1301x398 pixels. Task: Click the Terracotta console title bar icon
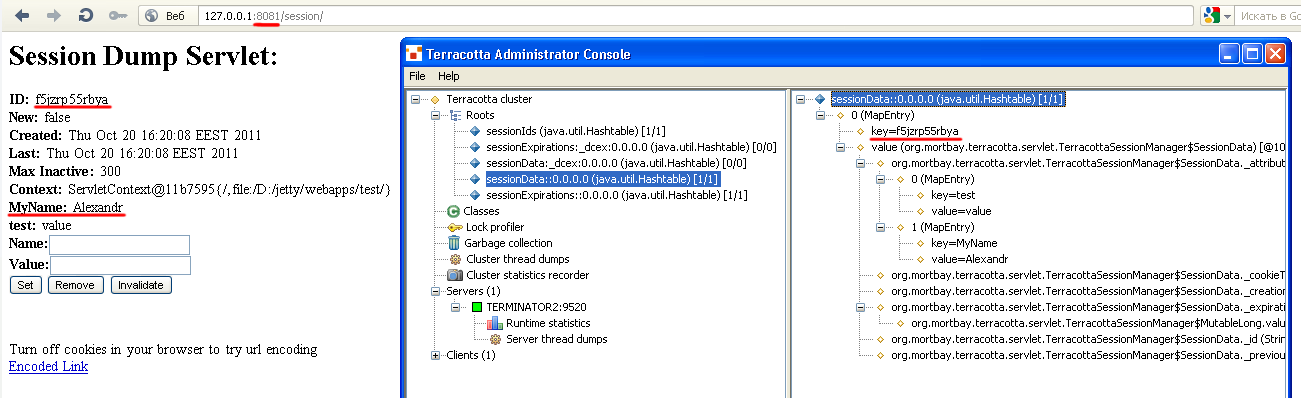pyautogui.click(x=414, y=54)
